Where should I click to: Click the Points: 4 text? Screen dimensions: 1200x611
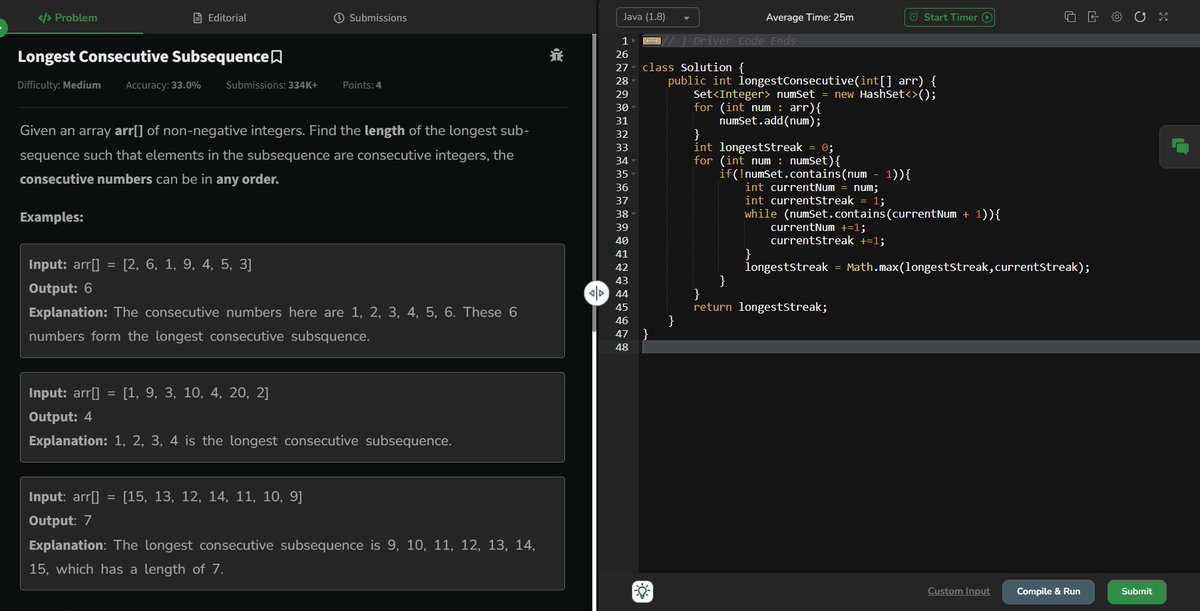pos(362,85)
